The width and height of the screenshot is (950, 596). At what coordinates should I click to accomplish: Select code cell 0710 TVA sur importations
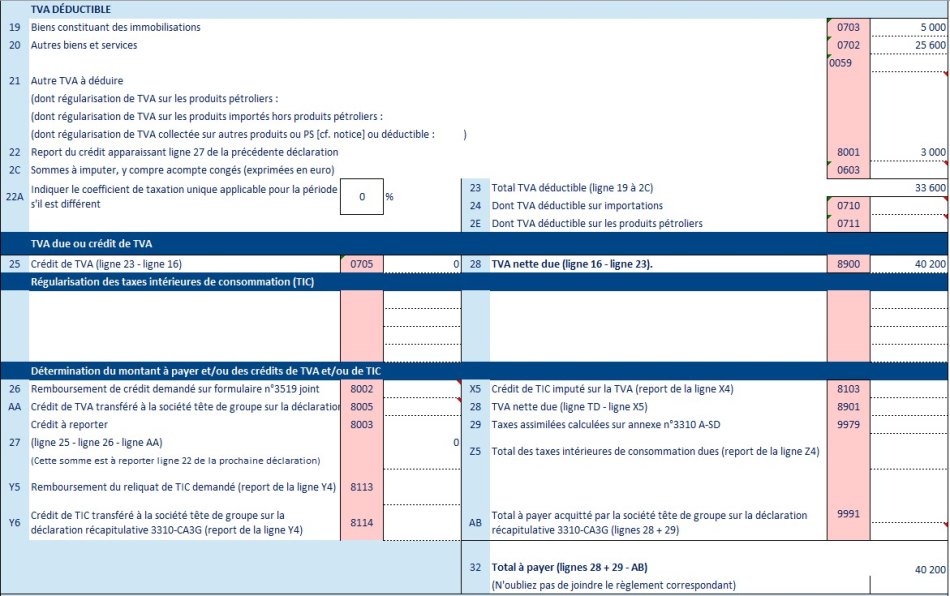point(848,206)
